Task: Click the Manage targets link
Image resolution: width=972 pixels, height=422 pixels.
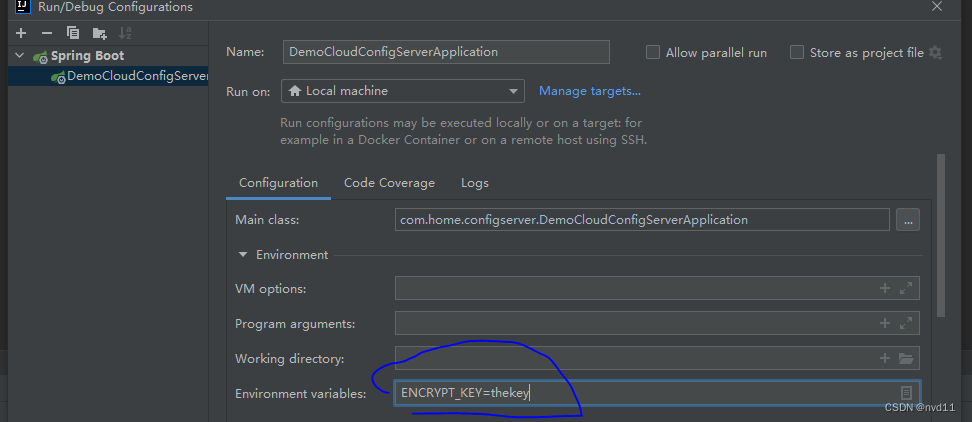Action: [590, 91]
